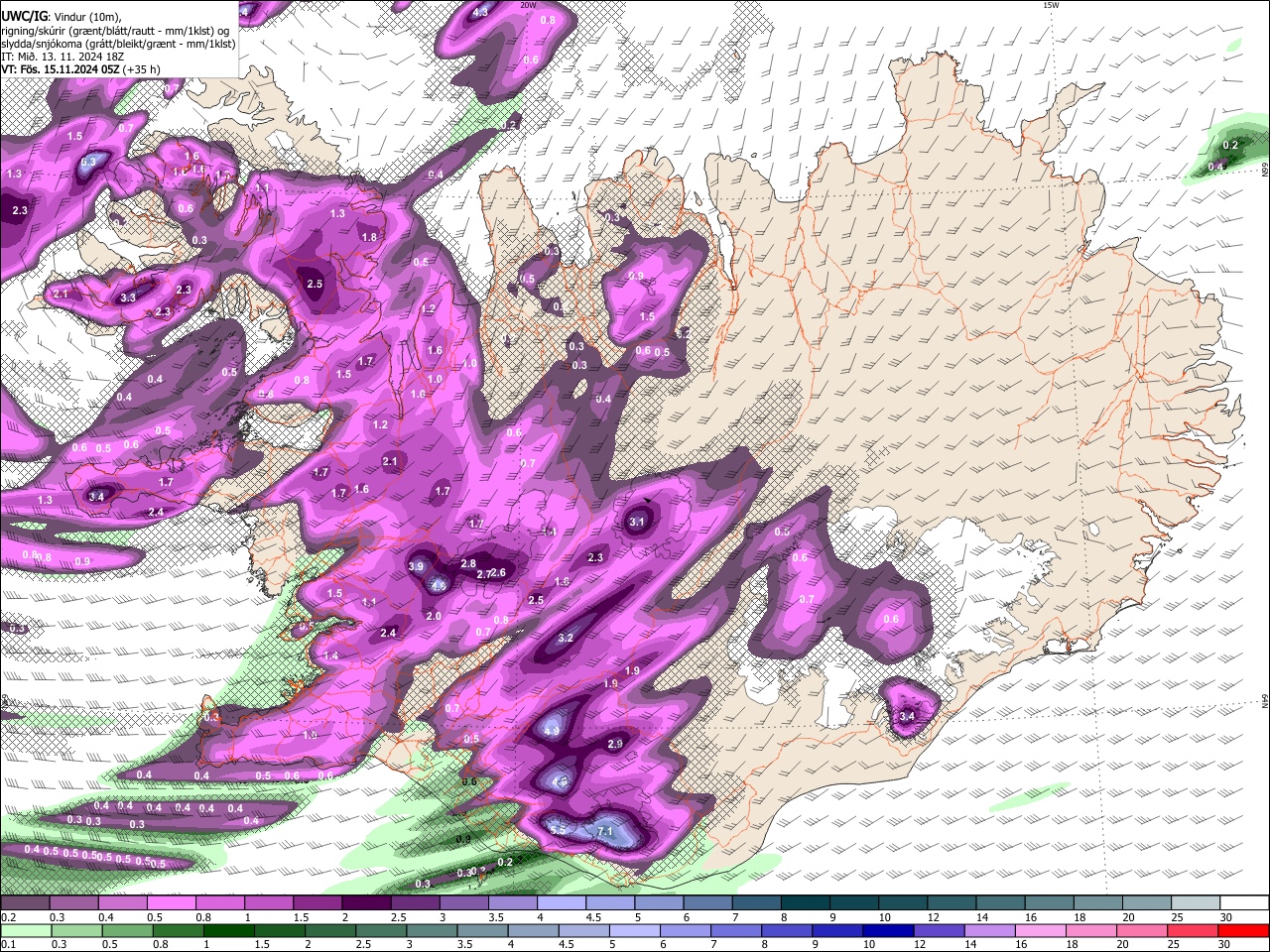This screenshot has width=1270, height=952.
Task: Click the "rigning/skúrir" legend description text
Action: click(34, 31)
